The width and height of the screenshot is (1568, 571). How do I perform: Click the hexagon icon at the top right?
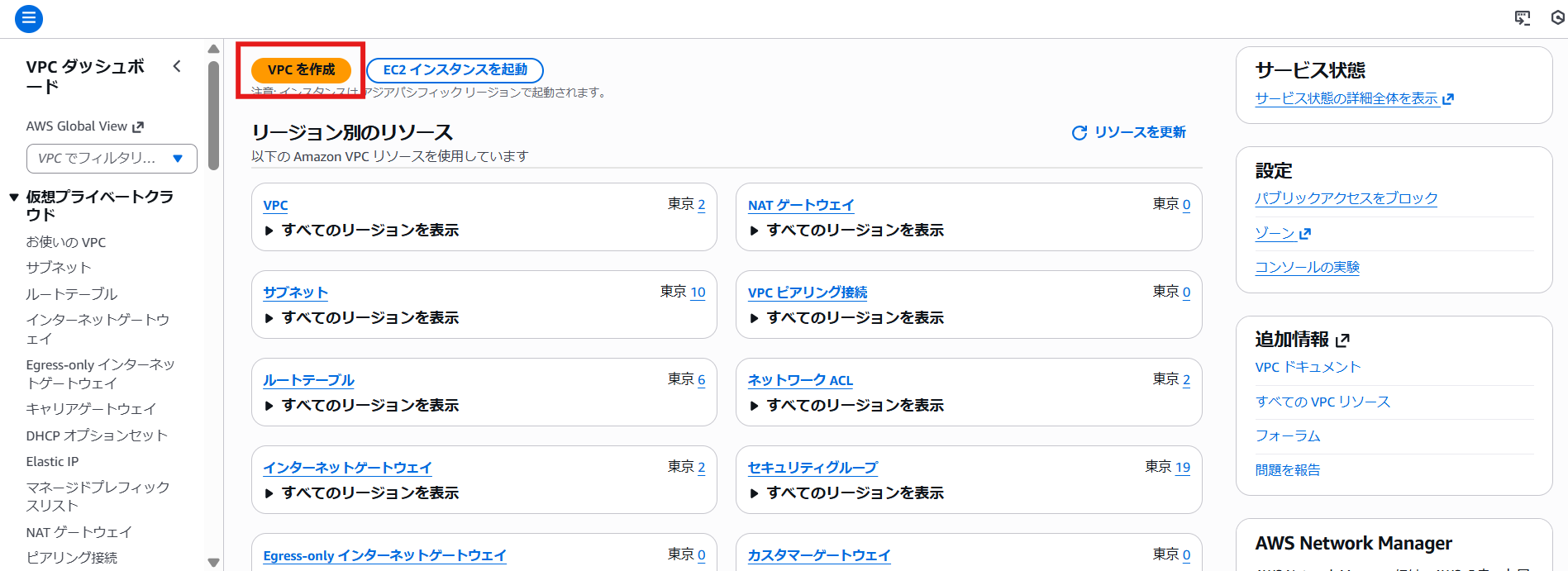pyautogui.click(x=1558, y=17)
